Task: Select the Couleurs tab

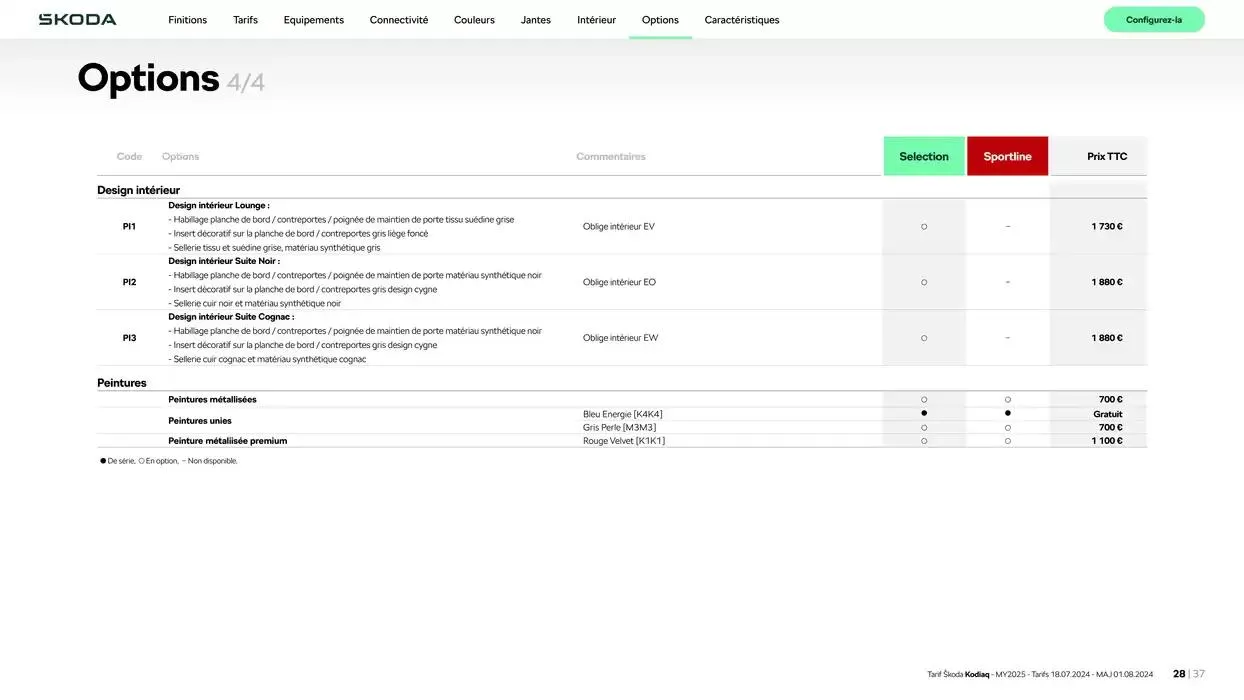Action: coord(474,20)
